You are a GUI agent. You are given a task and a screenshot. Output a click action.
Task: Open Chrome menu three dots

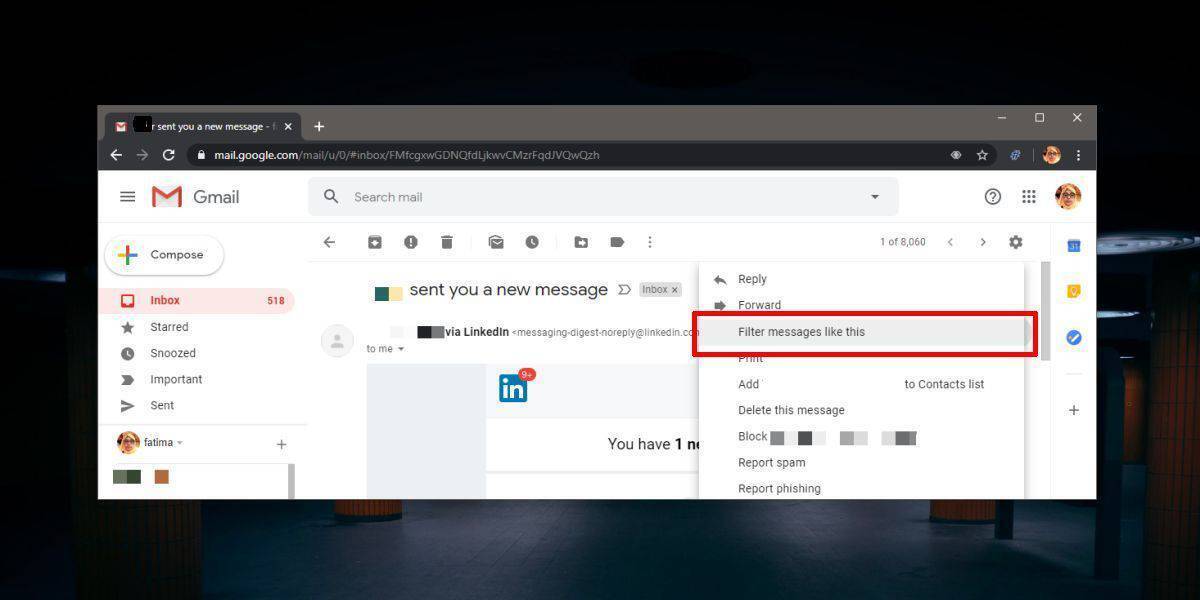tap(1078, 155)
